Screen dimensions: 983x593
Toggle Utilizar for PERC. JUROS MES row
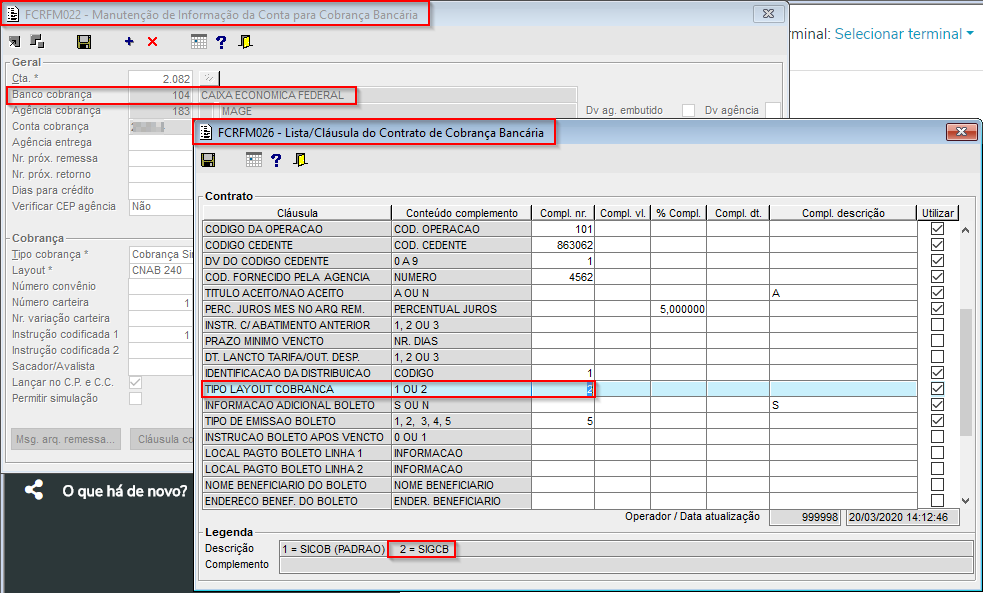pos(937,309)
